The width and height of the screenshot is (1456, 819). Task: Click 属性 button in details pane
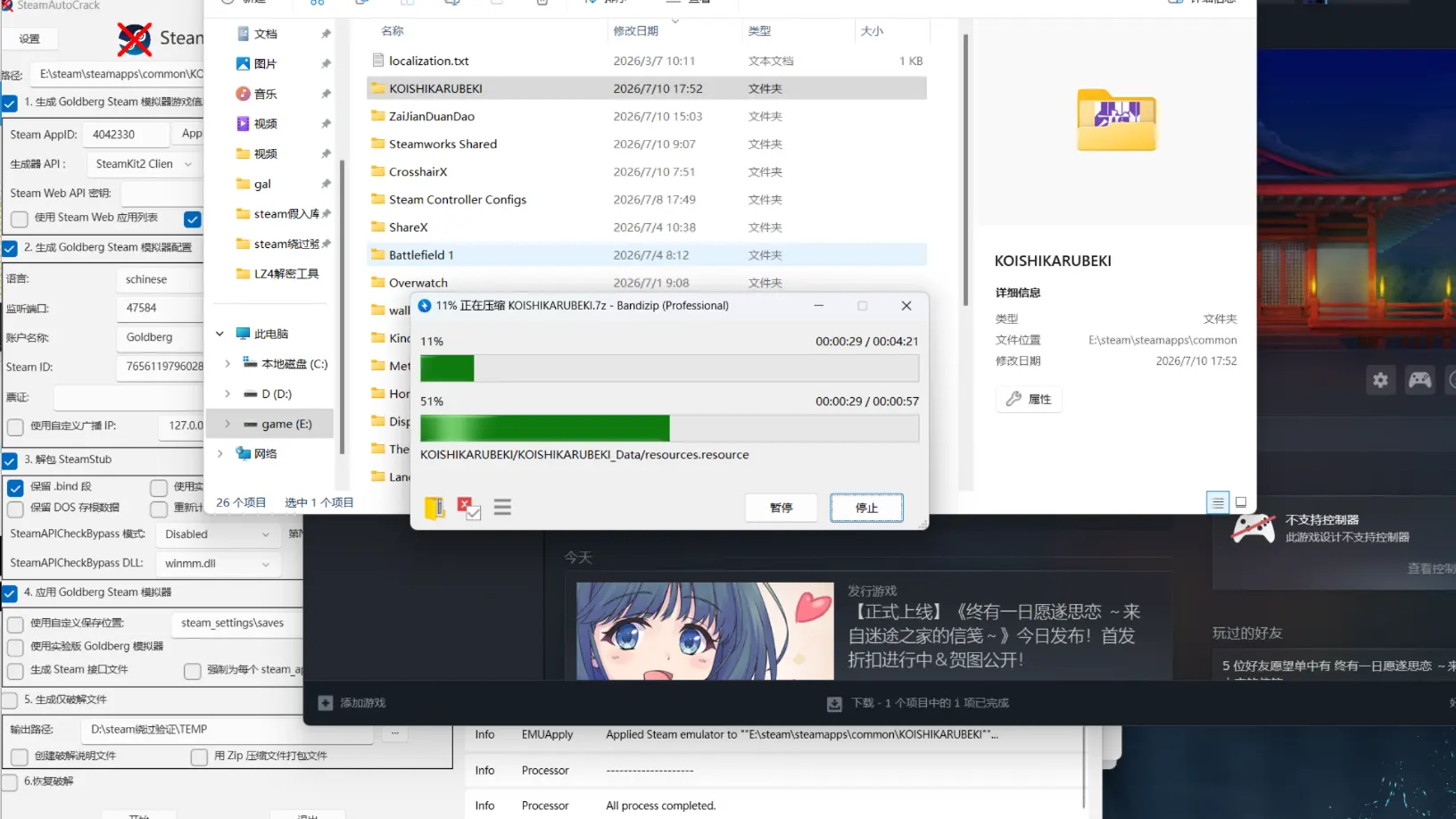[1029, 399]
